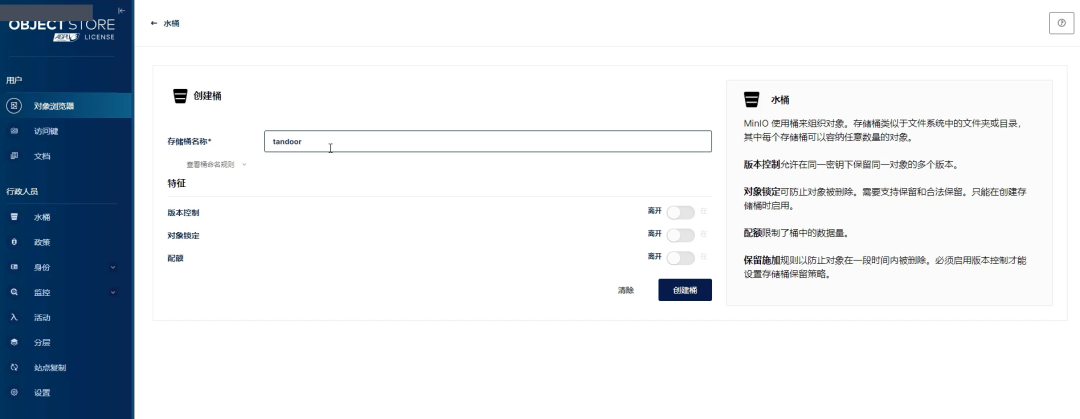Open the 文档 documentation icon
The height and width of the screenshot is (419, 1080).
click(x=14, y=156)
